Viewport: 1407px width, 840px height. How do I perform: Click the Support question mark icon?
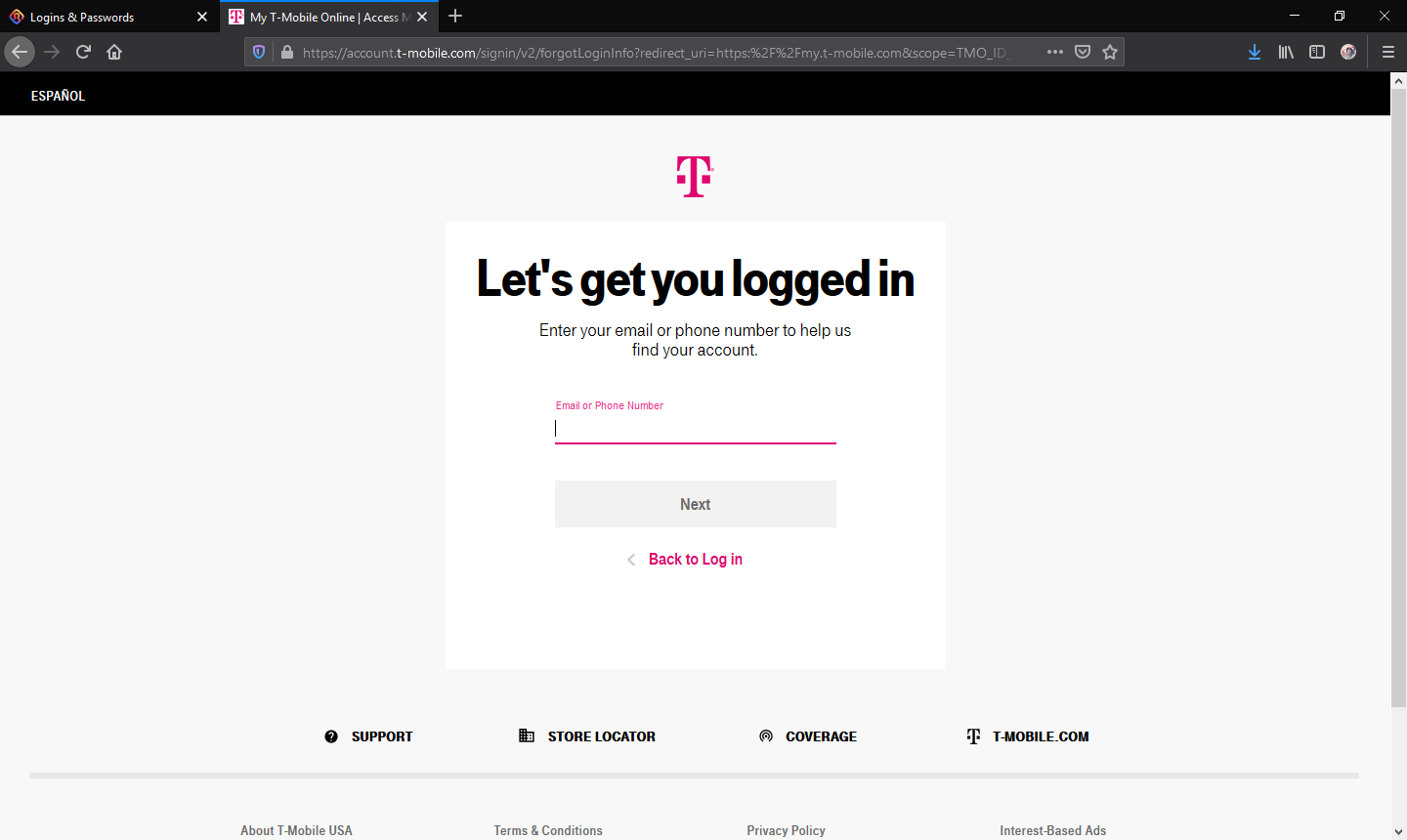click(x=331, y=736)
